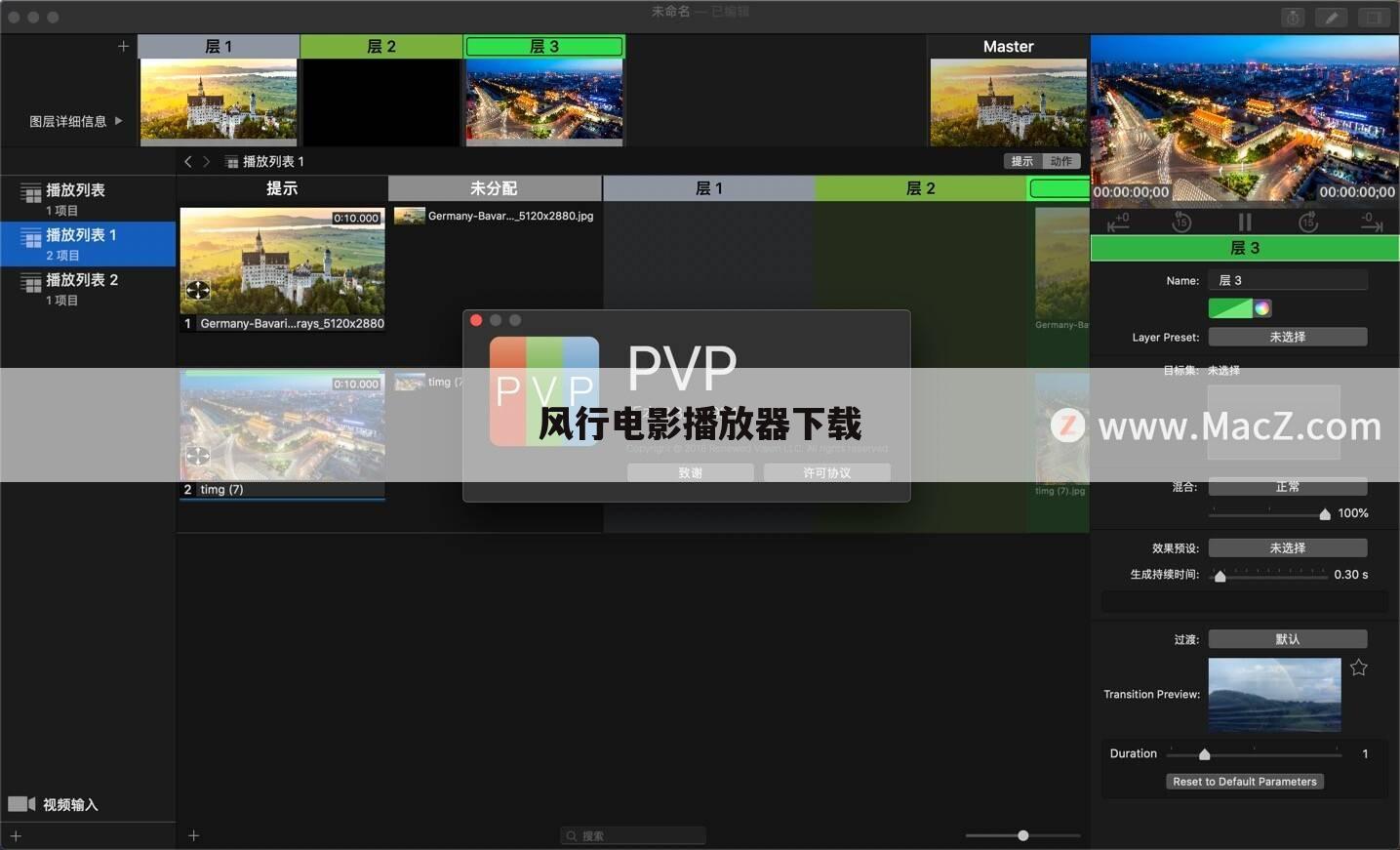Switch to 提示 view segment

coord(1022,161)
